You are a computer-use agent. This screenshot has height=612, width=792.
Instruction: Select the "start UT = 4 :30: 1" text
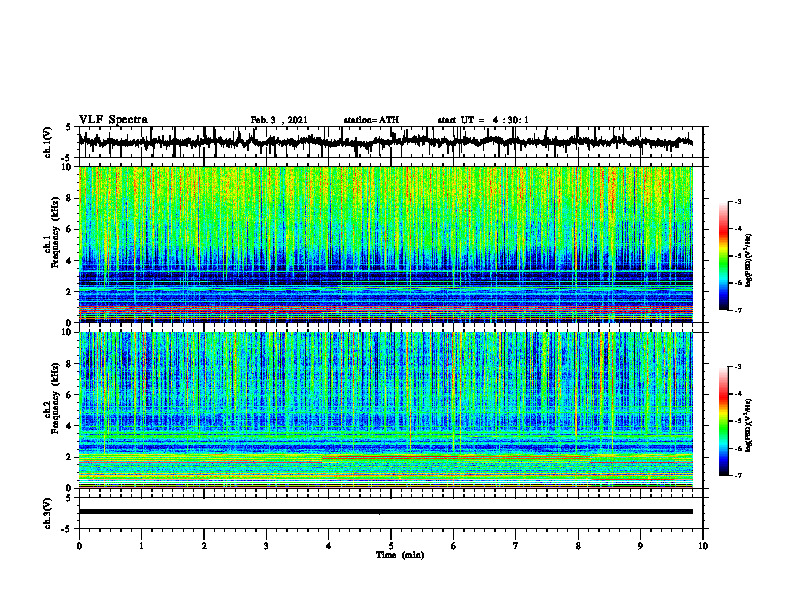(x=483, y=120)
